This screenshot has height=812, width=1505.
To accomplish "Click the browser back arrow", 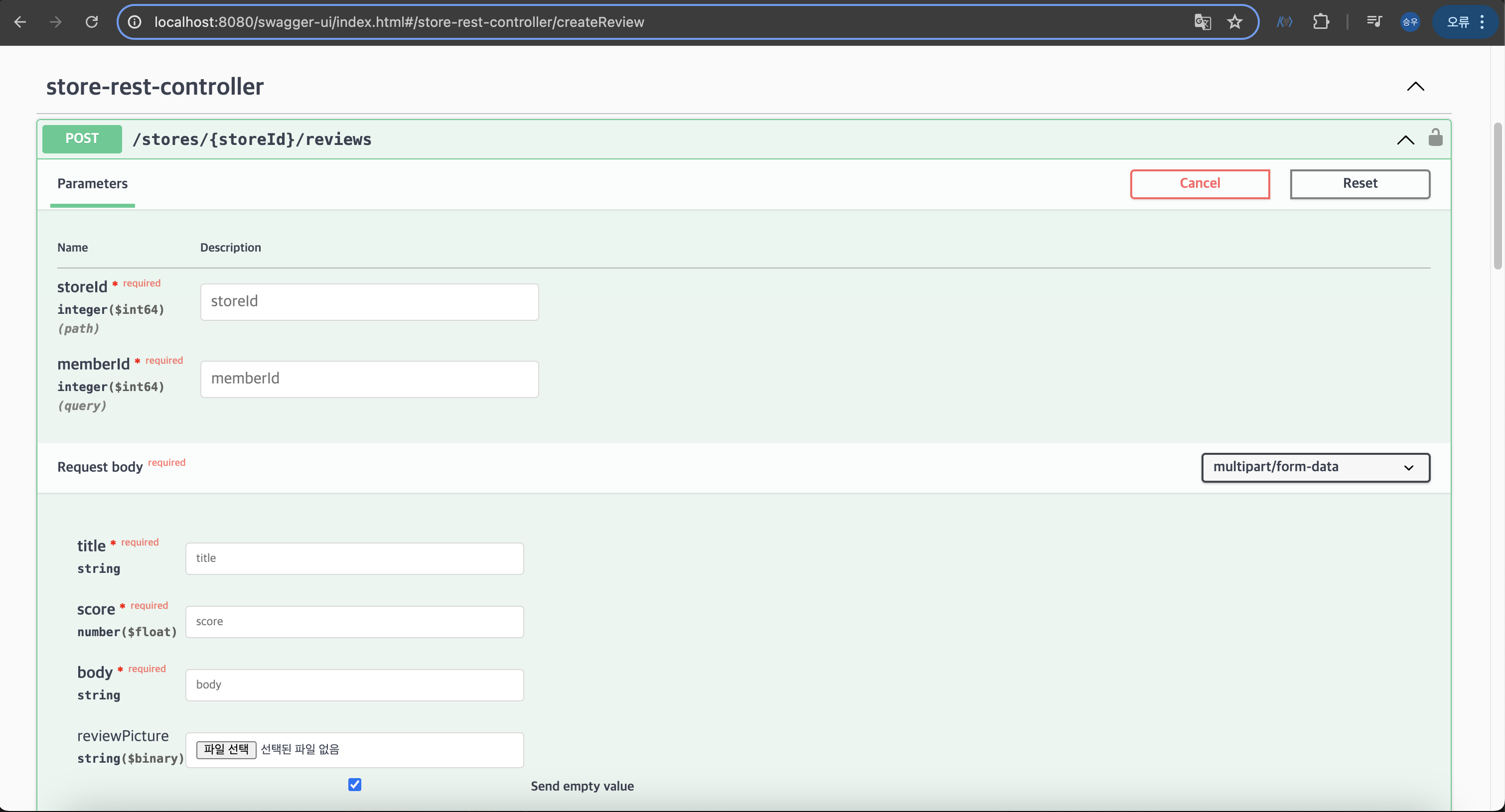I will click(20, 22).
